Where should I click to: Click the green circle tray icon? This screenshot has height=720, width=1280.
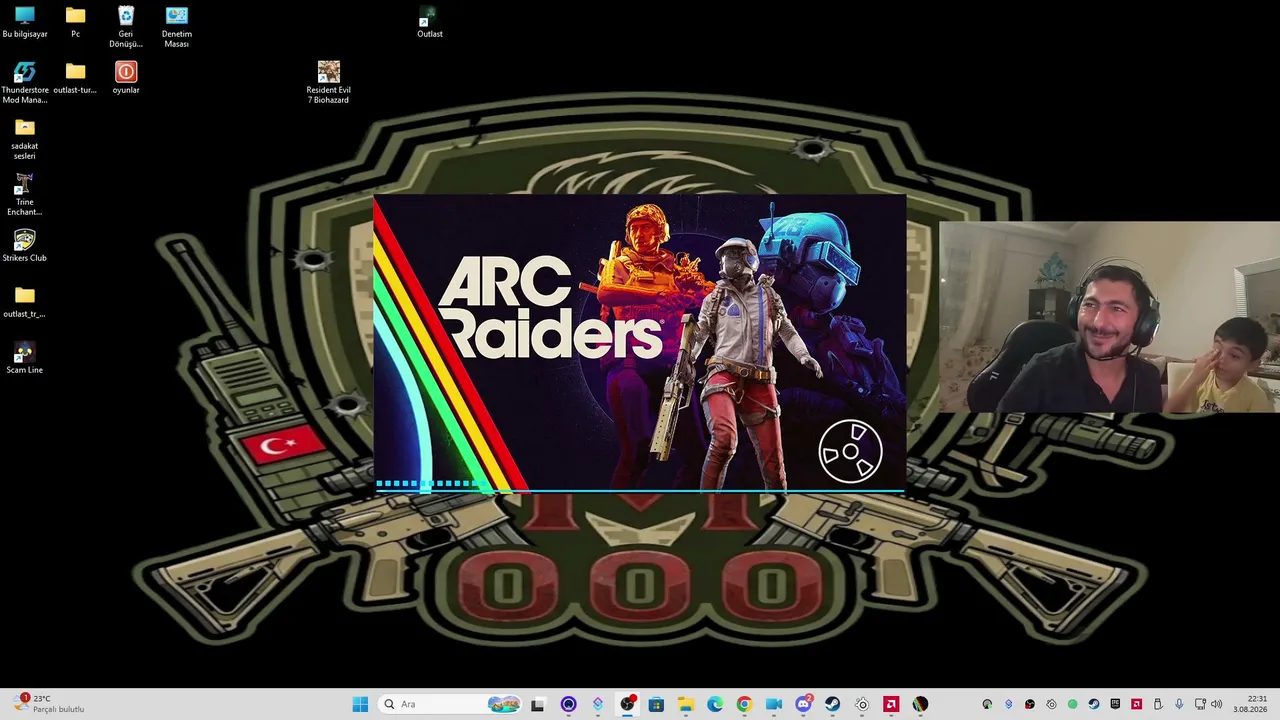tap(1072, 704)
